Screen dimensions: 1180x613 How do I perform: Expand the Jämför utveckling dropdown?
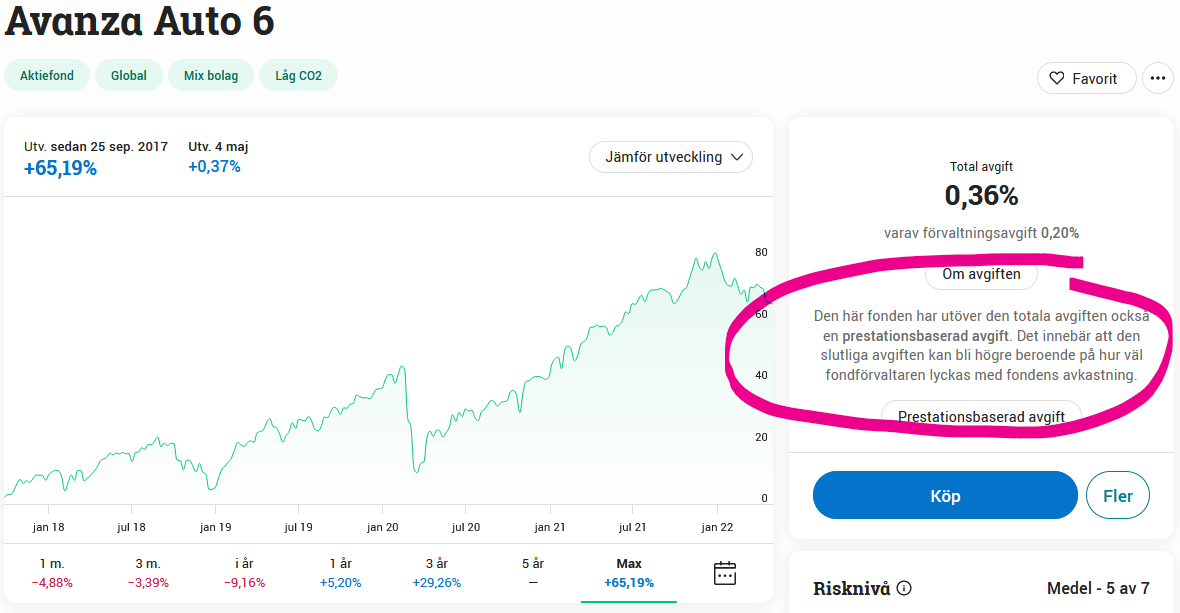point(671,157)
